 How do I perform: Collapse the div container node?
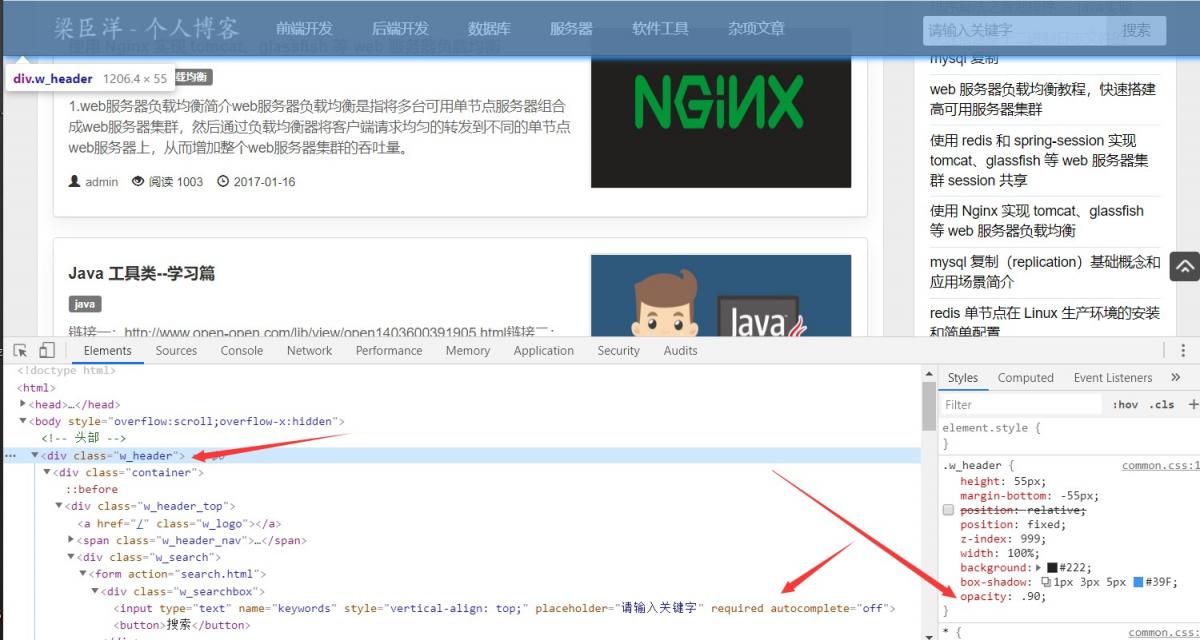point(47,472)
